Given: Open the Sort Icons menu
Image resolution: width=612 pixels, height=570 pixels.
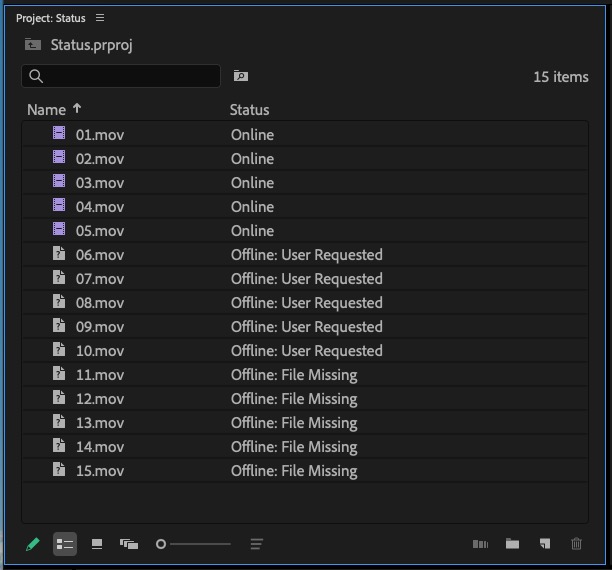Looking at the screenshot, I should [x=256, y=544].
